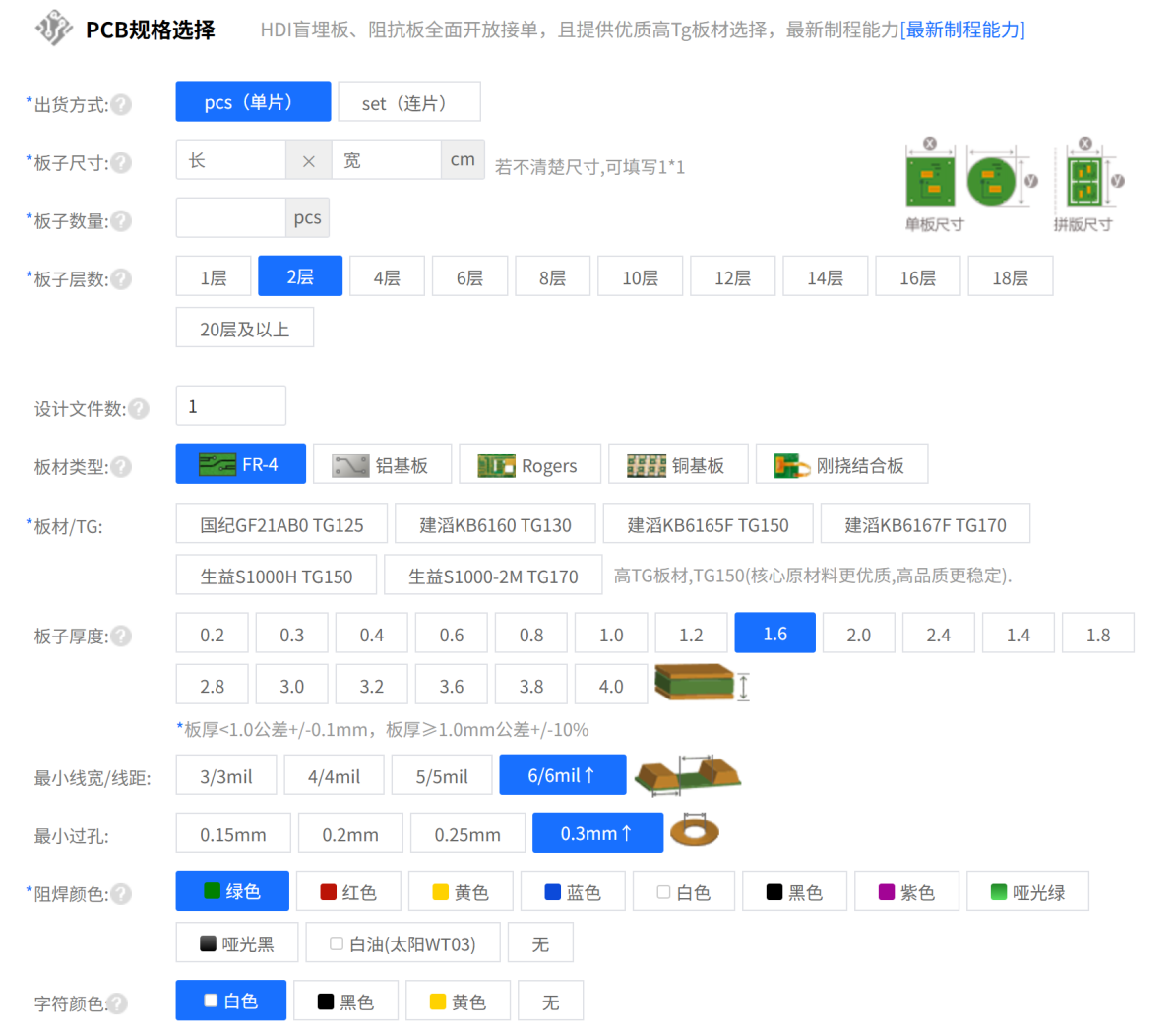Image resolution: width=1176 pixels, height=1032 pixels.
Task: Select the Rogers material icon
Action: click(496, 463)
